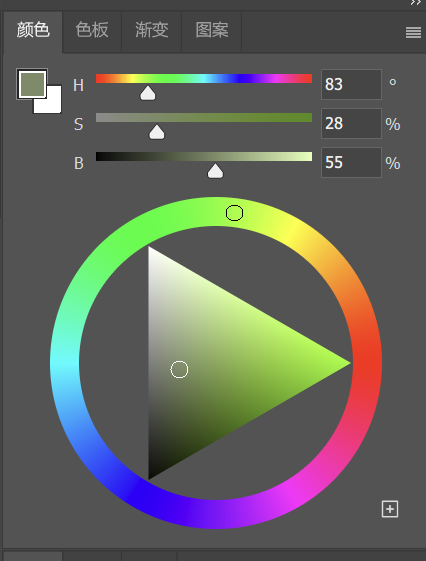Switch to the 色板 tab
Image resolution: width=426 pixels, height=561 pixels.
(x=92, y=30)
